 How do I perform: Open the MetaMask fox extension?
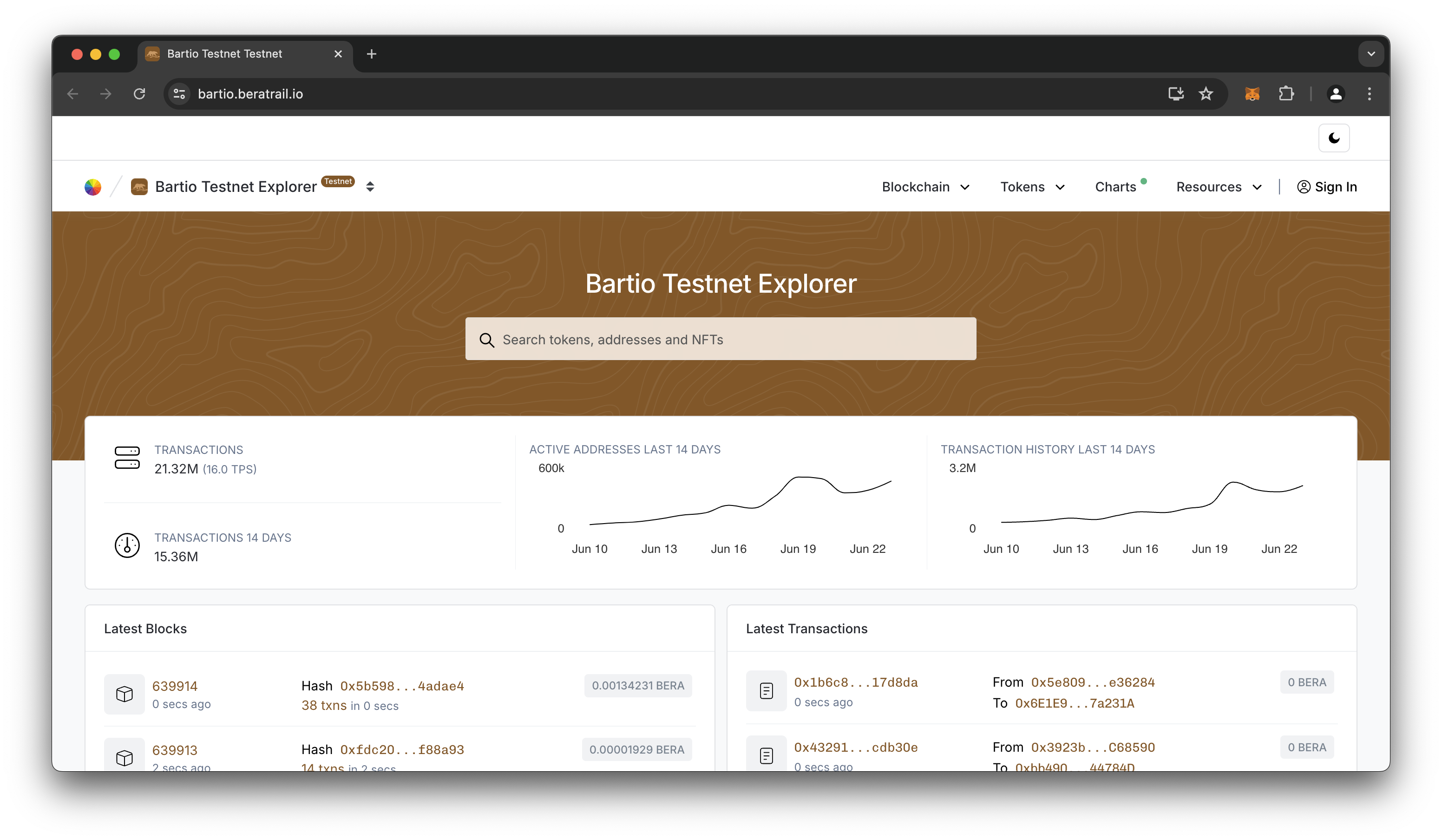tap(1252, 94)
